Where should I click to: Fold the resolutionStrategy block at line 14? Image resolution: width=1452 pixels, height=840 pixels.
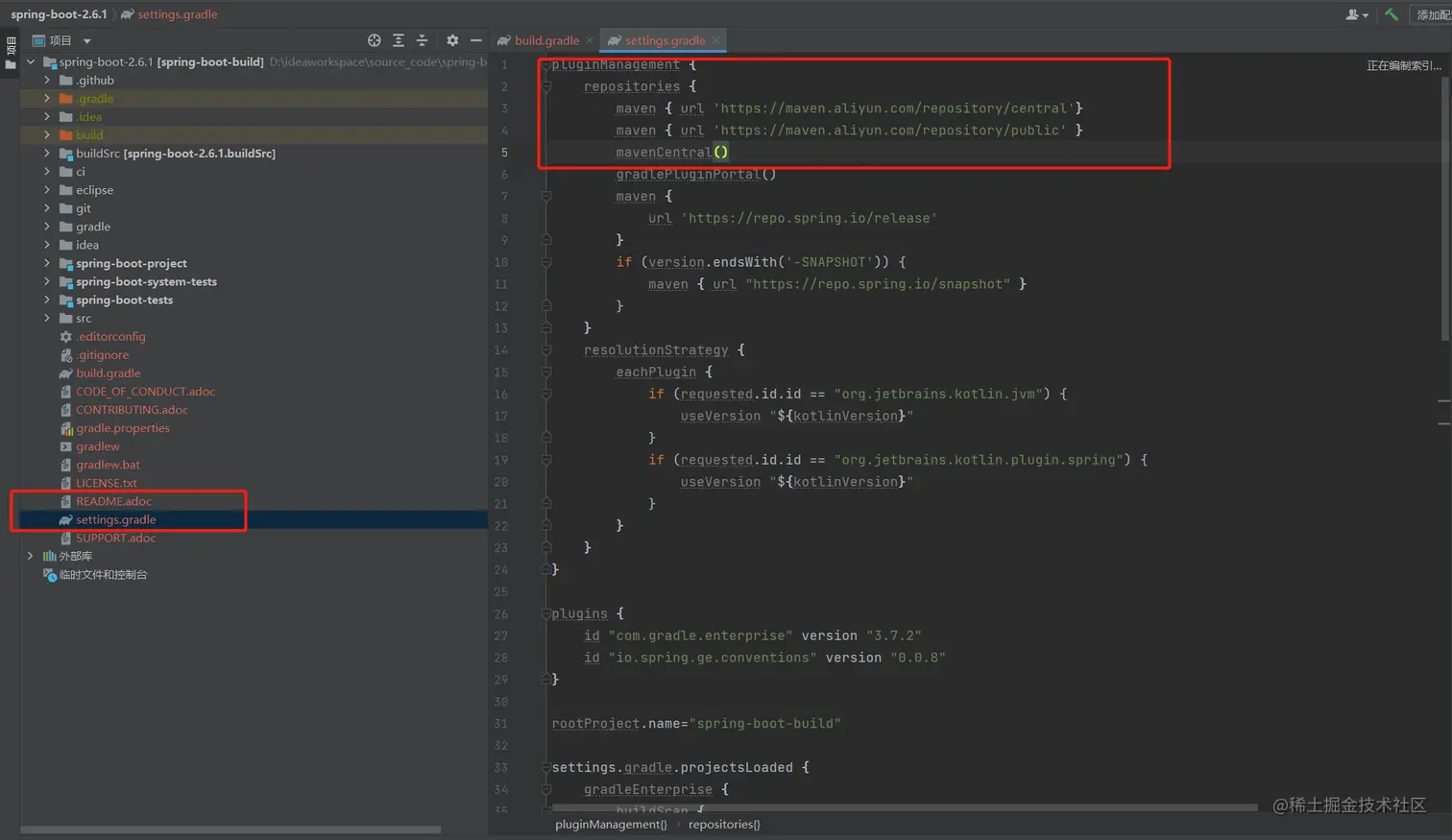(x=545, y=350)
